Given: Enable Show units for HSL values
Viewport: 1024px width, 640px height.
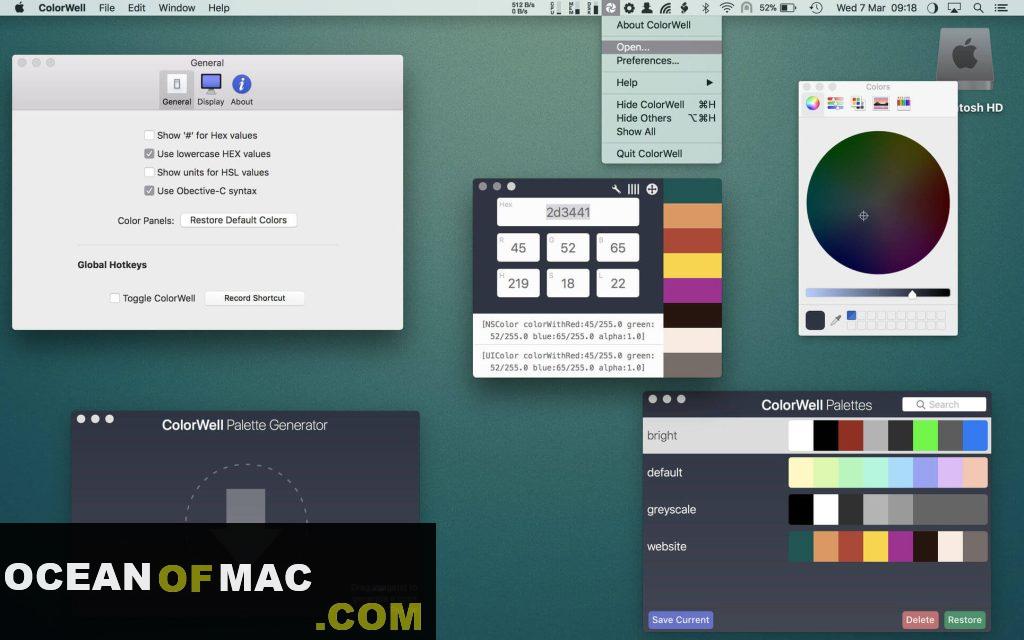Looking at the screenshot, I should [149, 172].
